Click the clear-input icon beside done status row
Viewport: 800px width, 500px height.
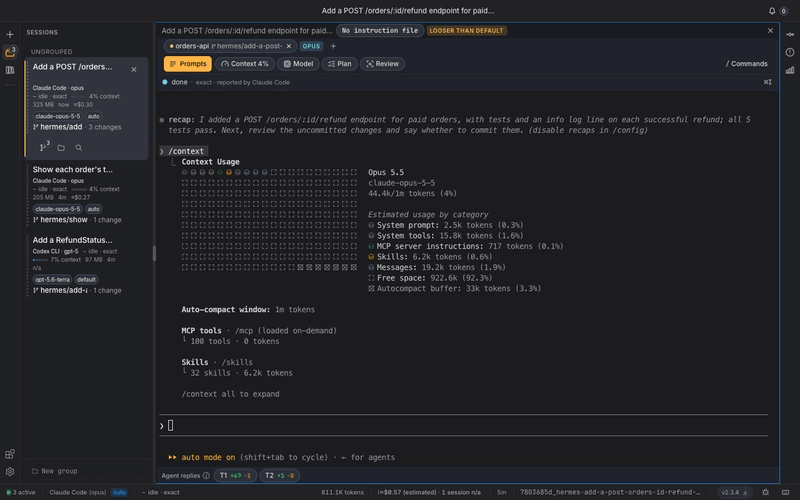coord(767,82)
